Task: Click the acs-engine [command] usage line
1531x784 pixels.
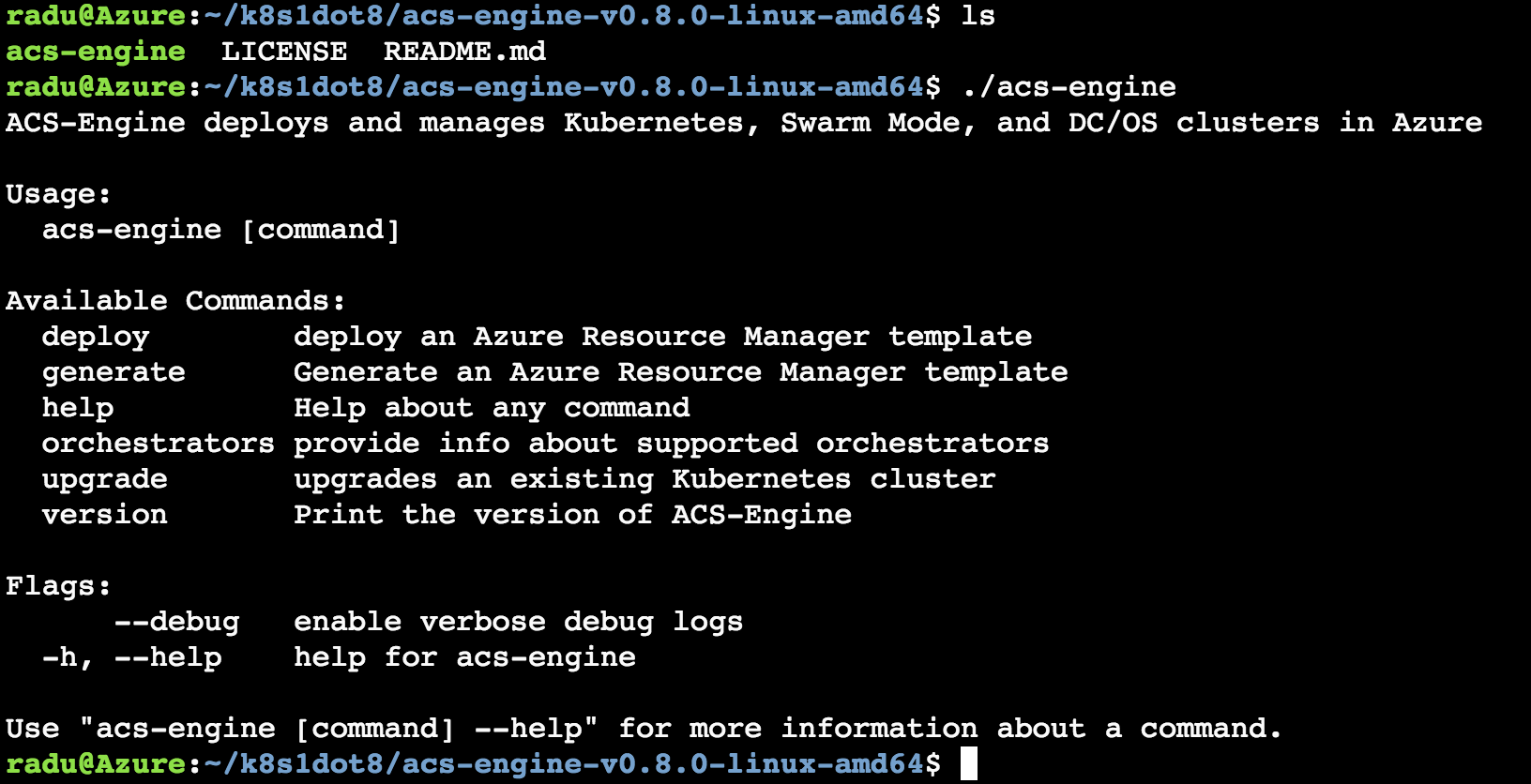Action: [x=221, y=230]
